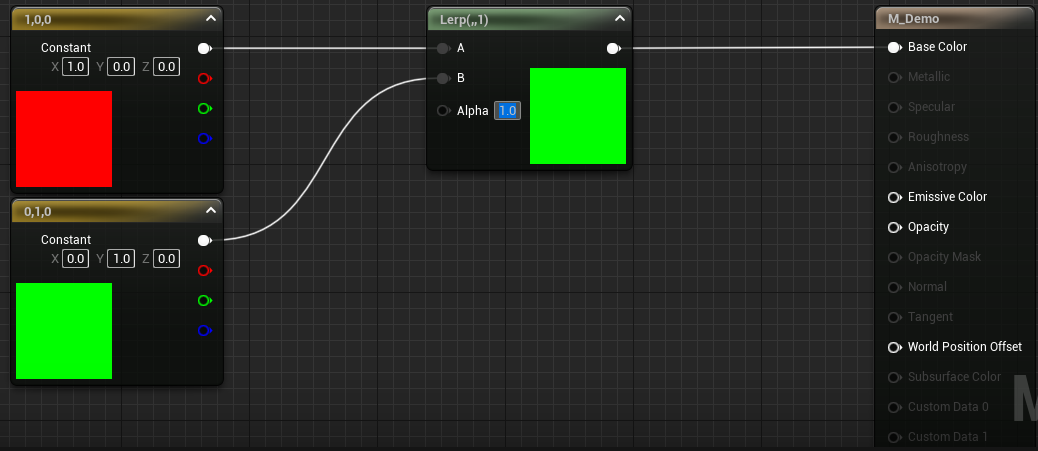Click the Emissive Color input pin
The image size is (1038, 451).
coord(894,197)
